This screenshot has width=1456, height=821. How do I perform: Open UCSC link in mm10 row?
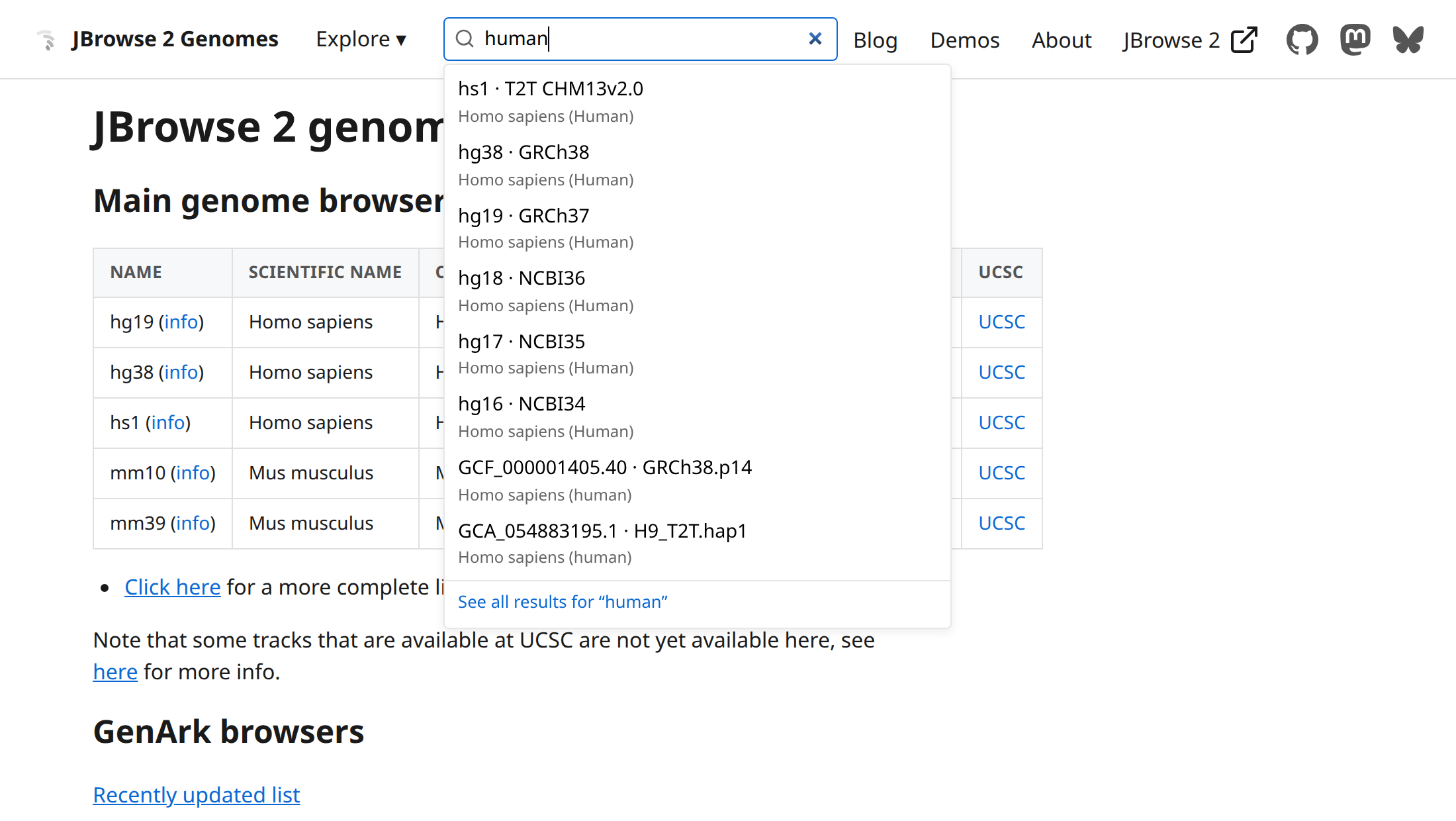[x=1001, y=473]
